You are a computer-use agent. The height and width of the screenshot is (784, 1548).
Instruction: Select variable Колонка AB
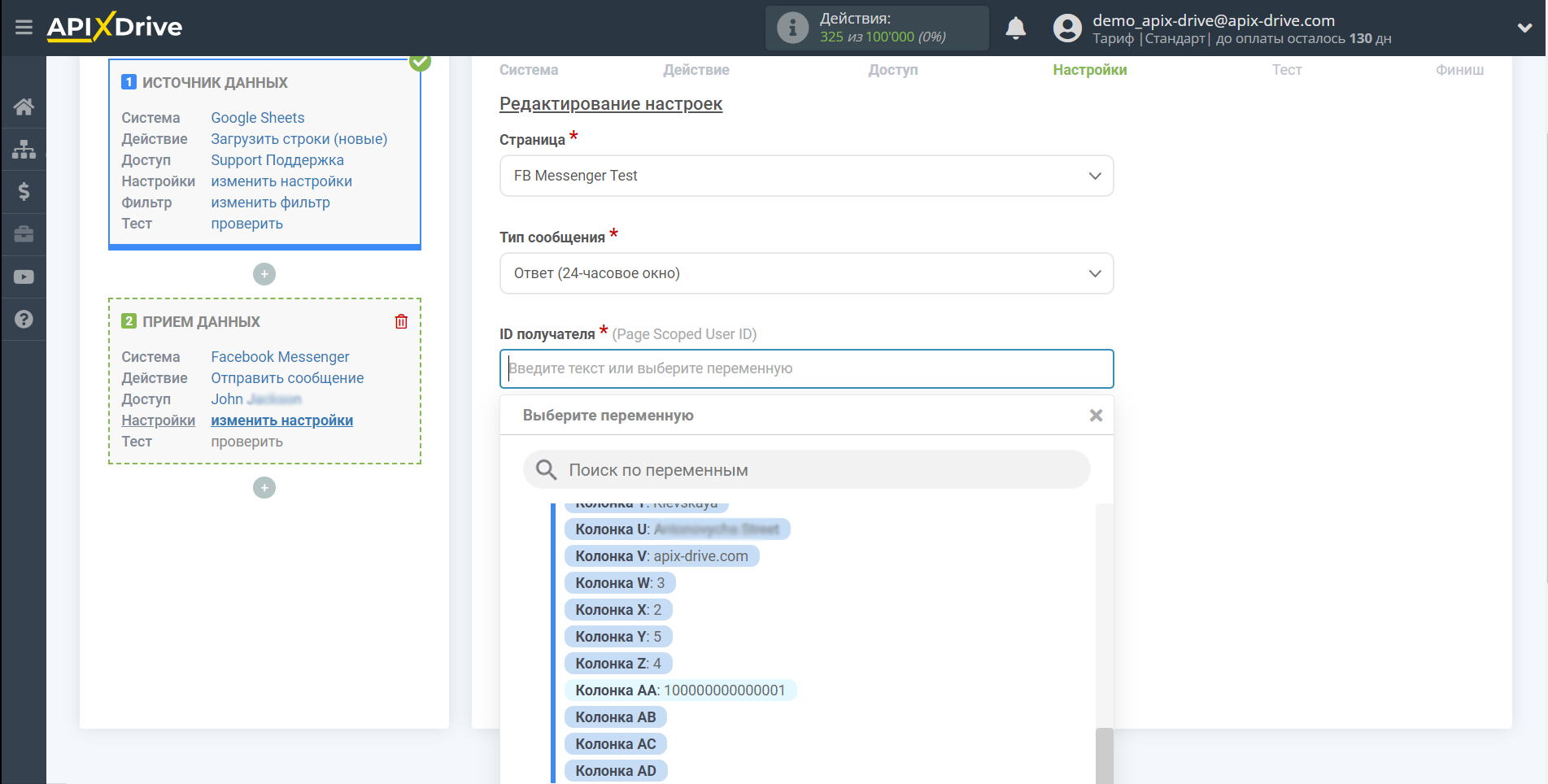(616, 717)
